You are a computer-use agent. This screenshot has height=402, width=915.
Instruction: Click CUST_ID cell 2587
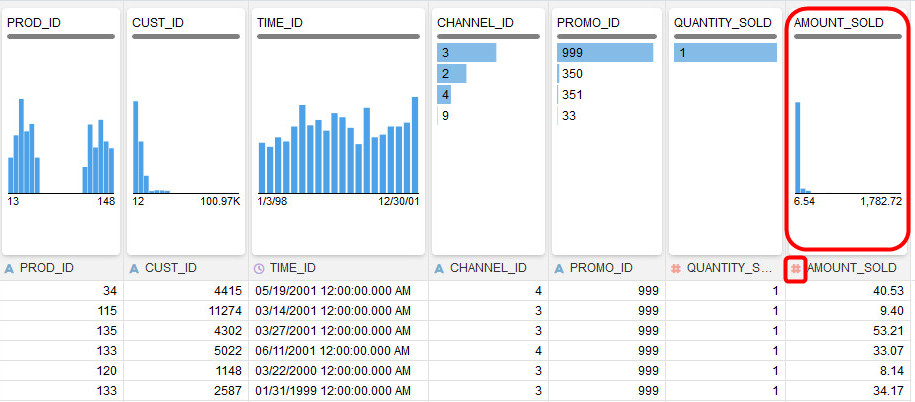pos(186,390)
